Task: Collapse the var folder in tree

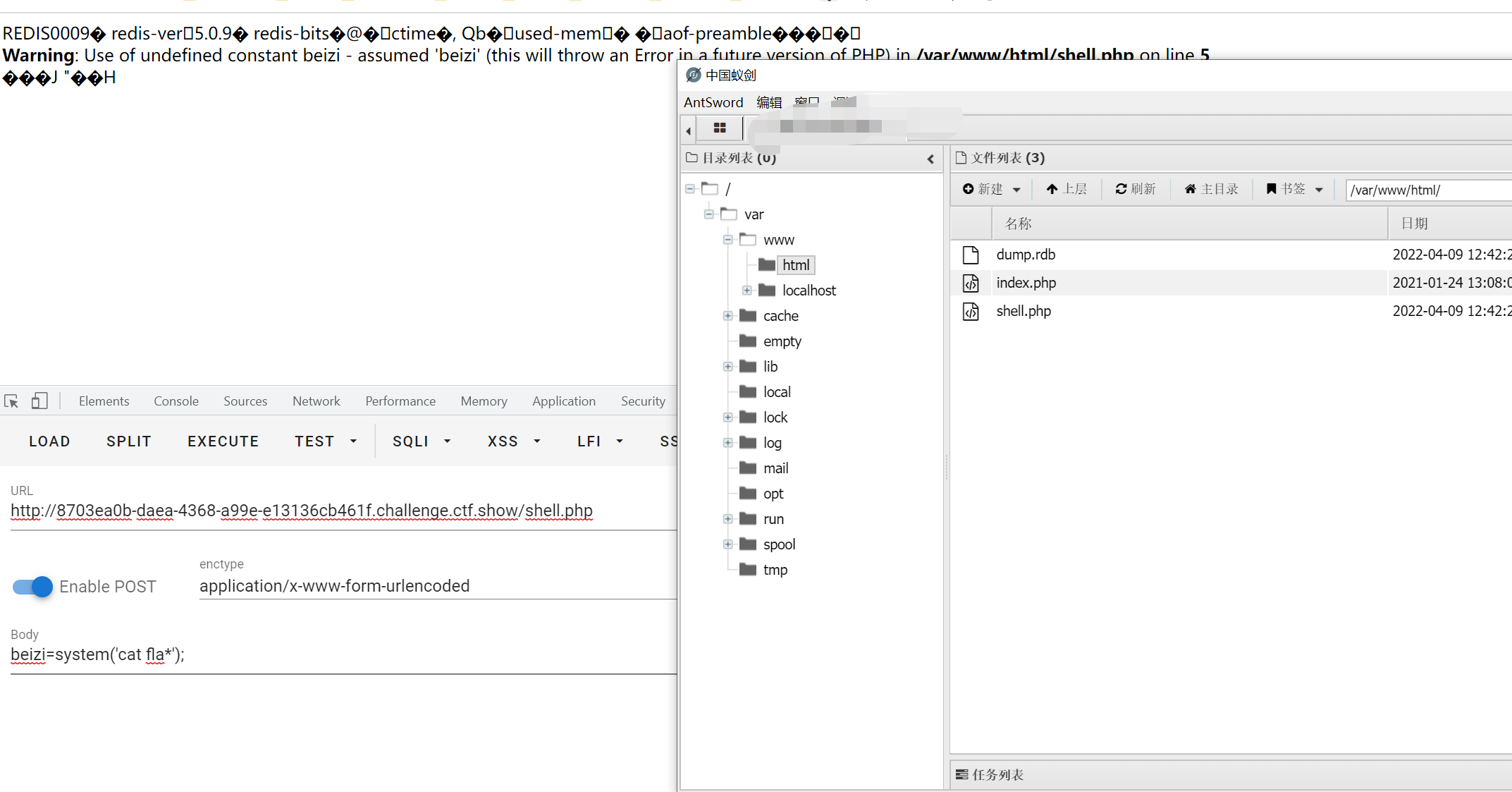Action: [708, 214]
